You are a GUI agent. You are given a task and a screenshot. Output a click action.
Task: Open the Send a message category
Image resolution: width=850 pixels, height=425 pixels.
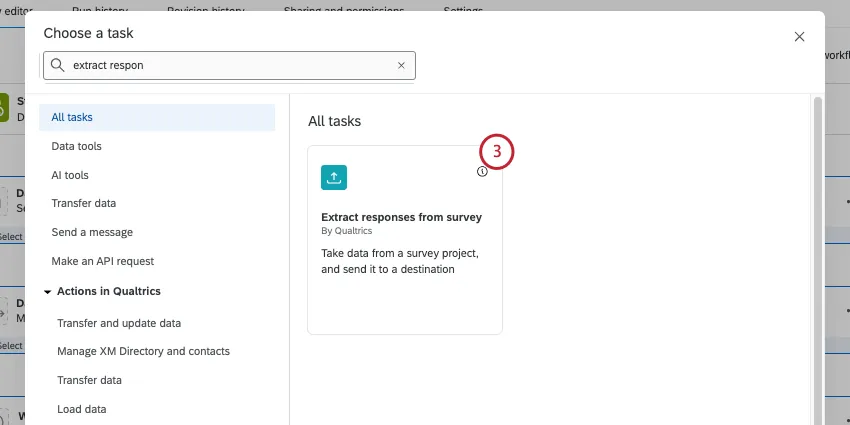click(x=92, y=232)
